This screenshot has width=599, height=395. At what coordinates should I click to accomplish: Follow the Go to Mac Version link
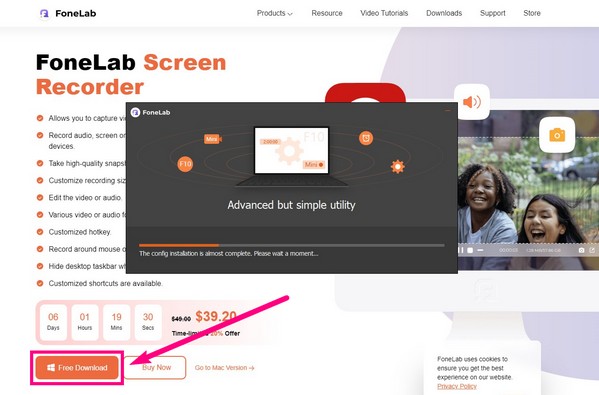pyautogui.click(x=225, y=368)
